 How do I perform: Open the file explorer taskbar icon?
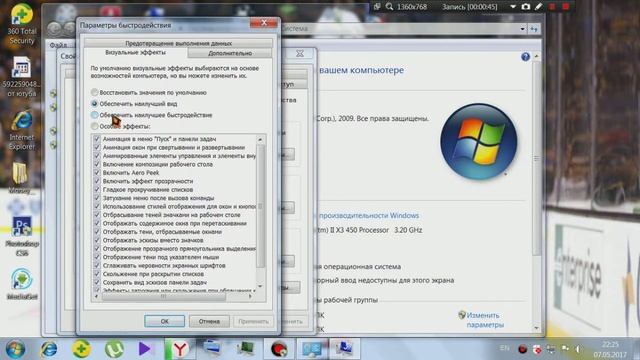point(212,349)
